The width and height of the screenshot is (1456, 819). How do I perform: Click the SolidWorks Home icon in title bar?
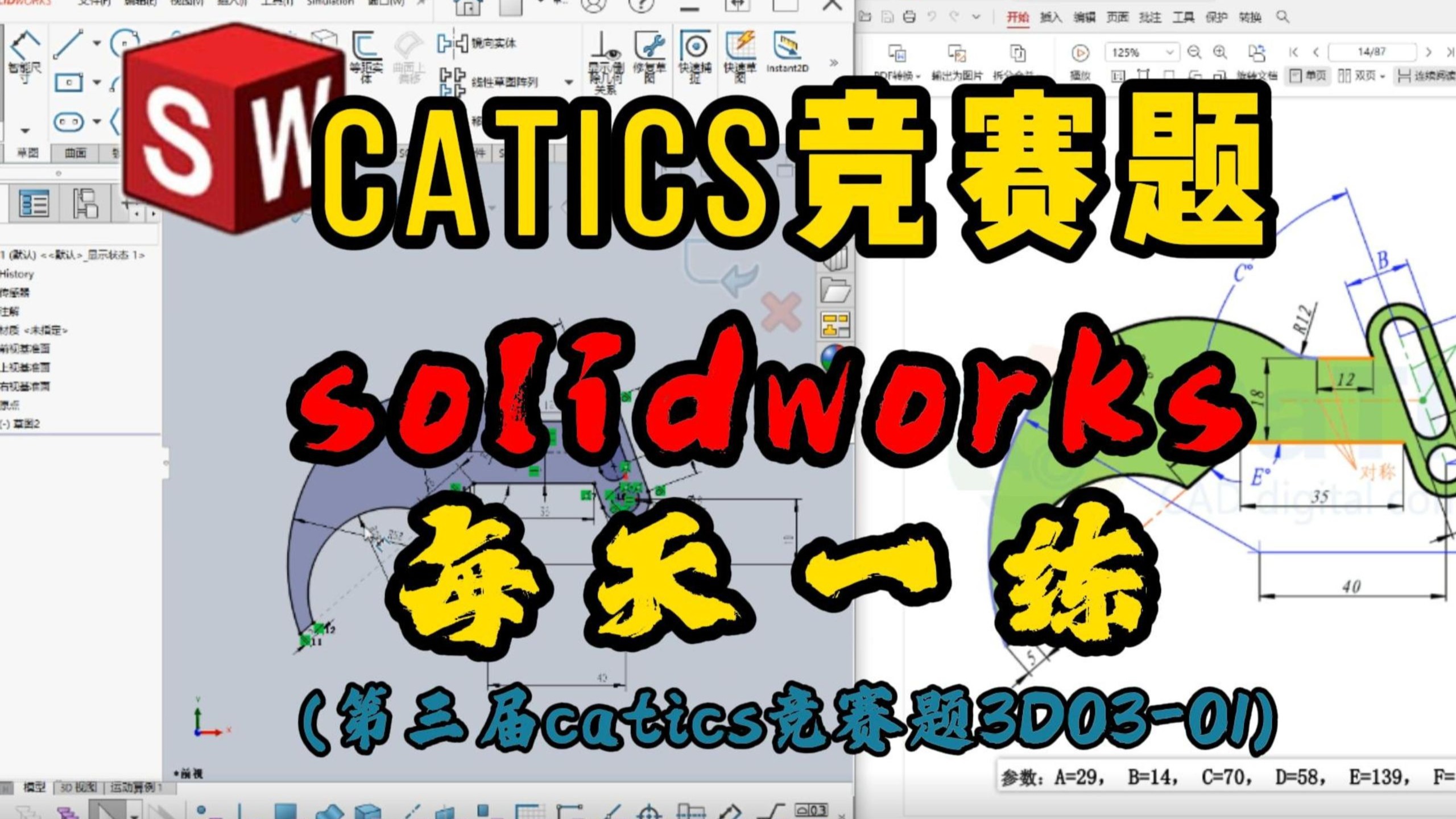point(468,7)
